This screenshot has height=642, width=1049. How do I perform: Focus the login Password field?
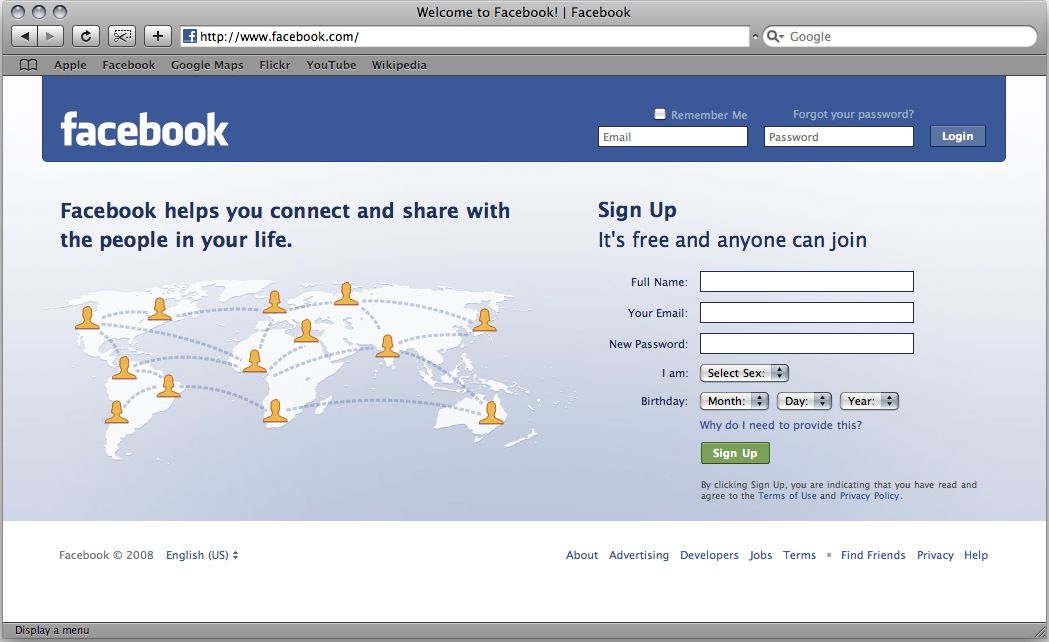click(x=839, y=136)
